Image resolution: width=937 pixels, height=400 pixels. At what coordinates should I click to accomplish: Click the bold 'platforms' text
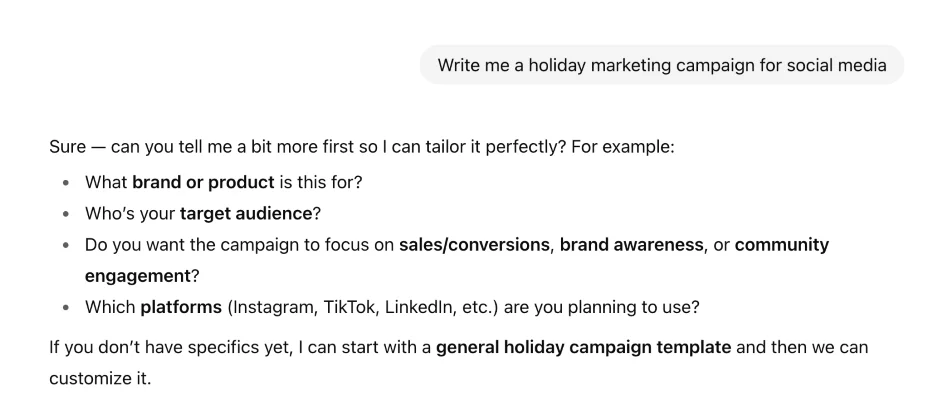[181, 306]
